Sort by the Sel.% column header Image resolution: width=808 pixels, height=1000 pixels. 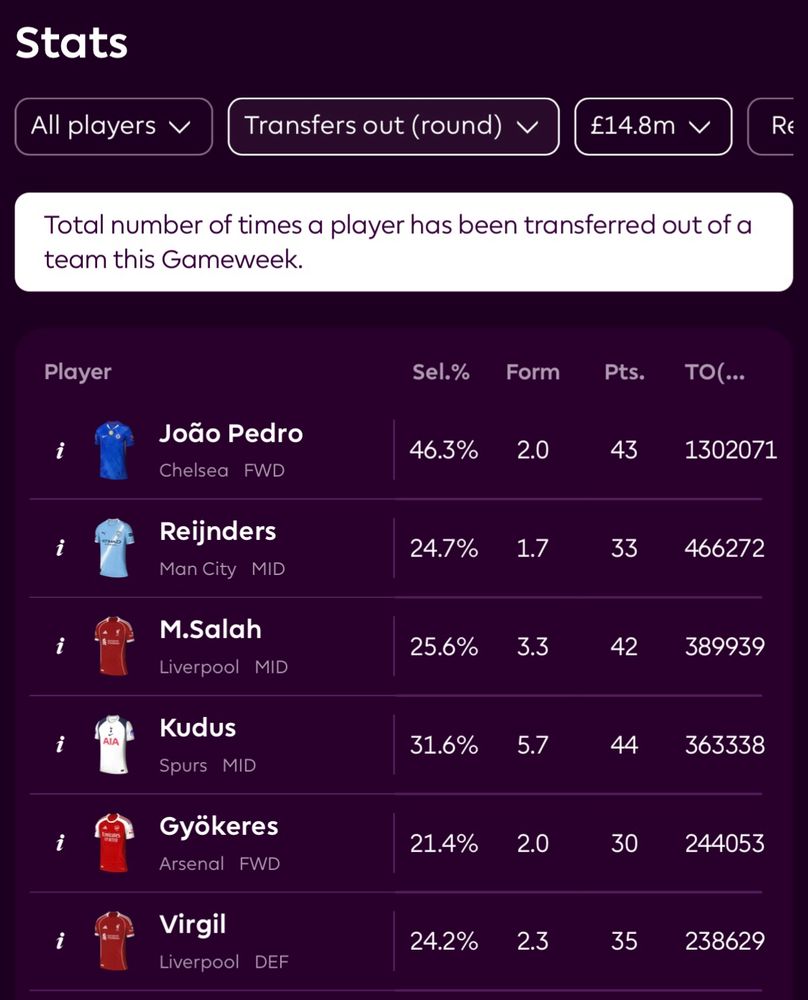(x=441, y=372)
